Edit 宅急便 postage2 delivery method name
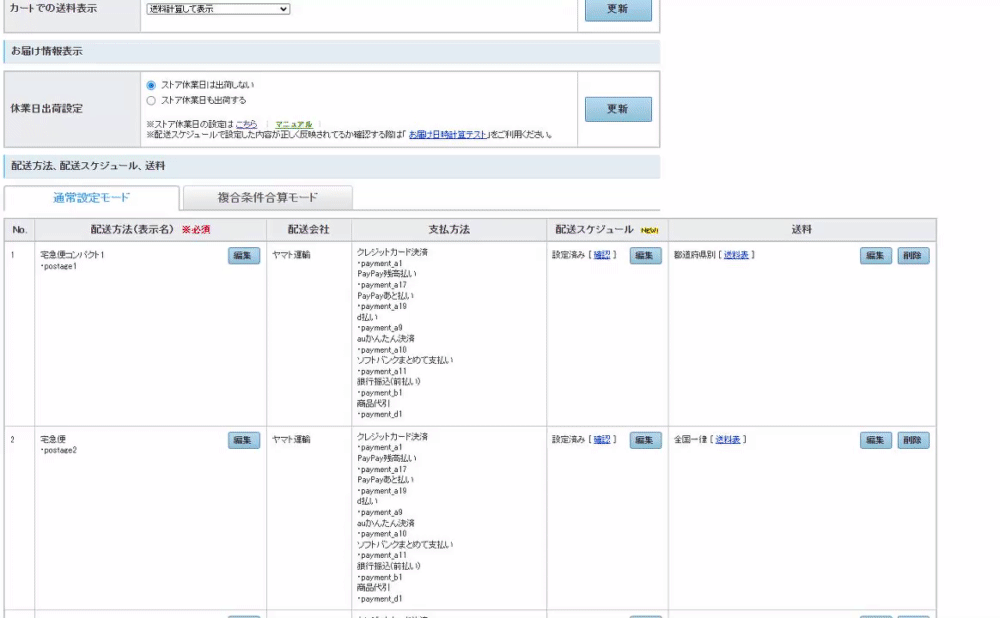 243,440
